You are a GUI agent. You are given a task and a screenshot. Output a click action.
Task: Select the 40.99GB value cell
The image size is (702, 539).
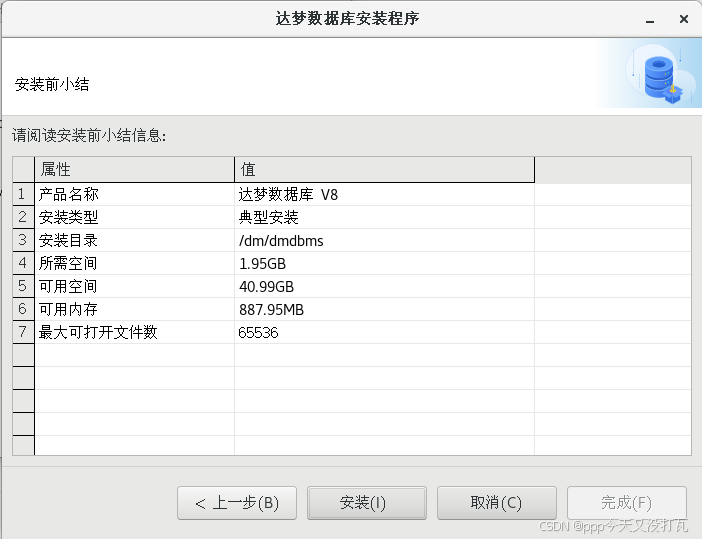[385, 287]
